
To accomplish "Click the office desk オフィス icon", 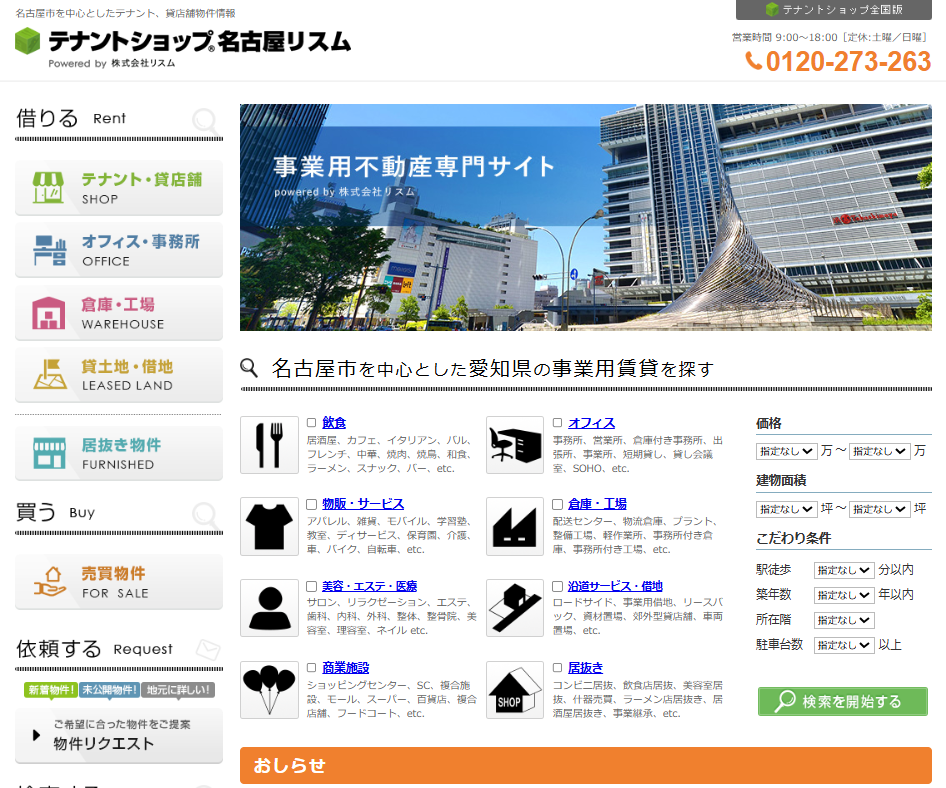I will [515, 445].
